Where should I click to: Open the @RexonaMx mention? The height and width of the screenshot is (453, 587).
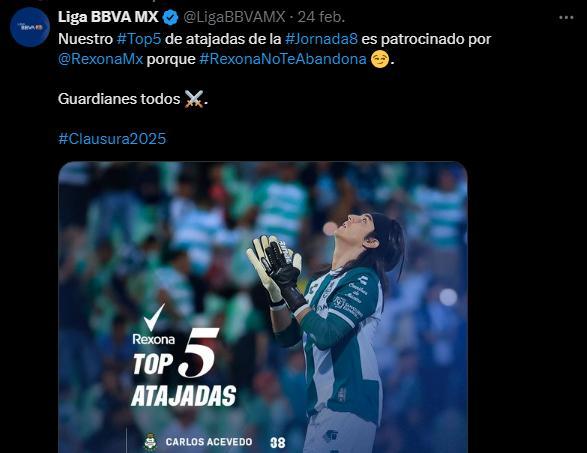101,59
